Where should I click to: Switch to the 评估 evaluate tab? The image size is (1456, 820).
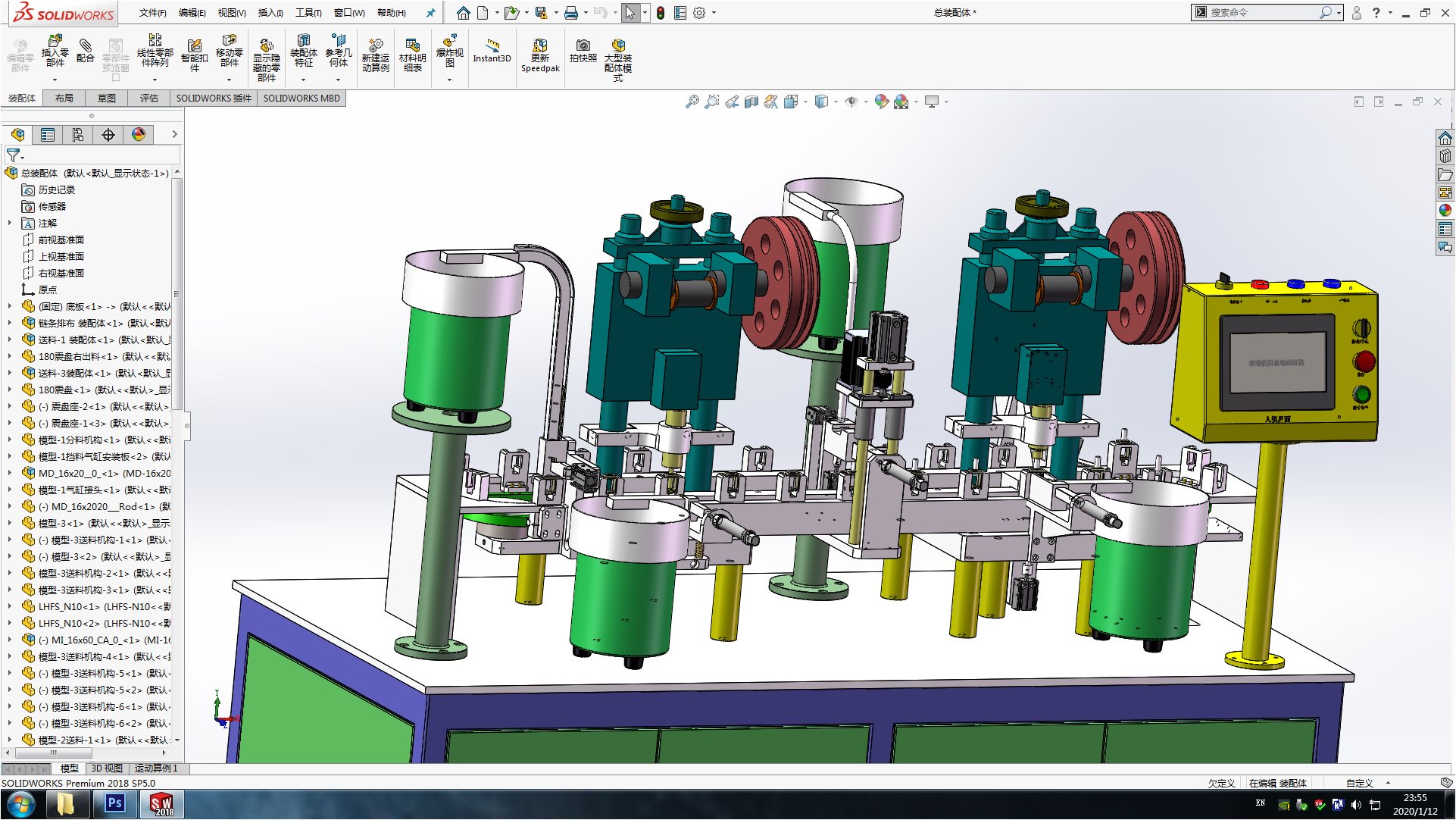click(148, 99)
